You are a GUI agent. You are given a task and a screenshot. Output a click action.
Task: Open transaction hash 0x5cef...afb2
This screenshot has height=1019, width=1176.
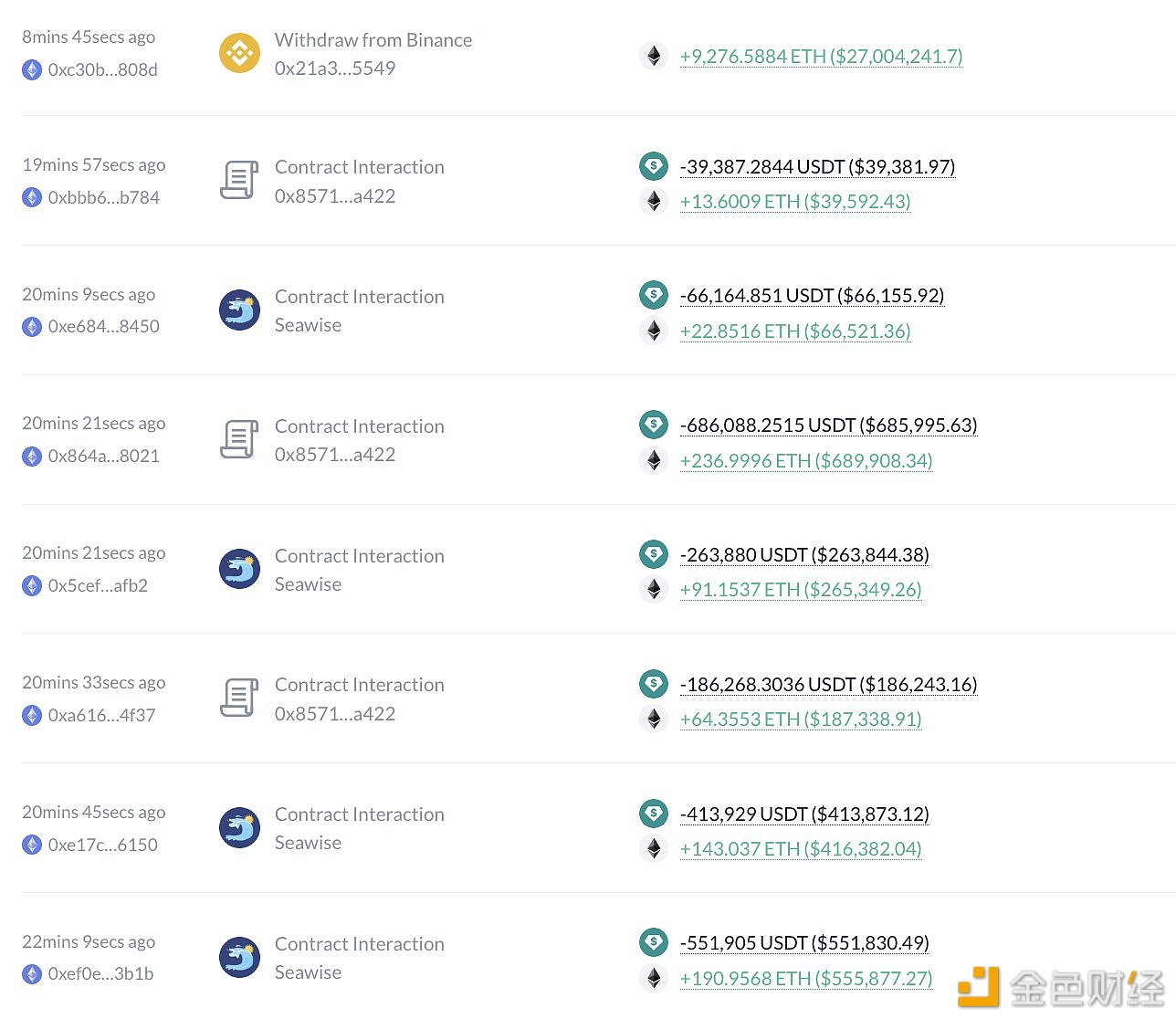click(x=99, y=586)
